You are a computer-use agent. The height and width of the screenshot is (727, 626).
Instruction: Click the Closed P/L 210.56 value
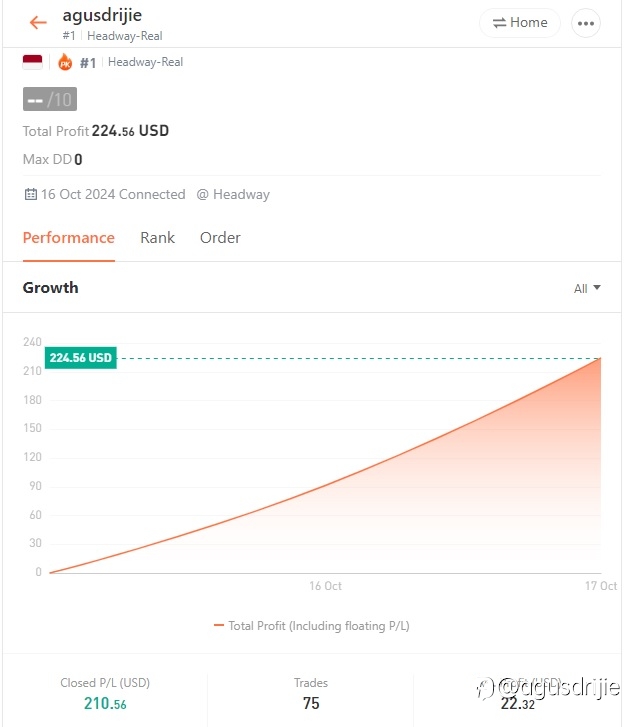(x=105, y=703)
